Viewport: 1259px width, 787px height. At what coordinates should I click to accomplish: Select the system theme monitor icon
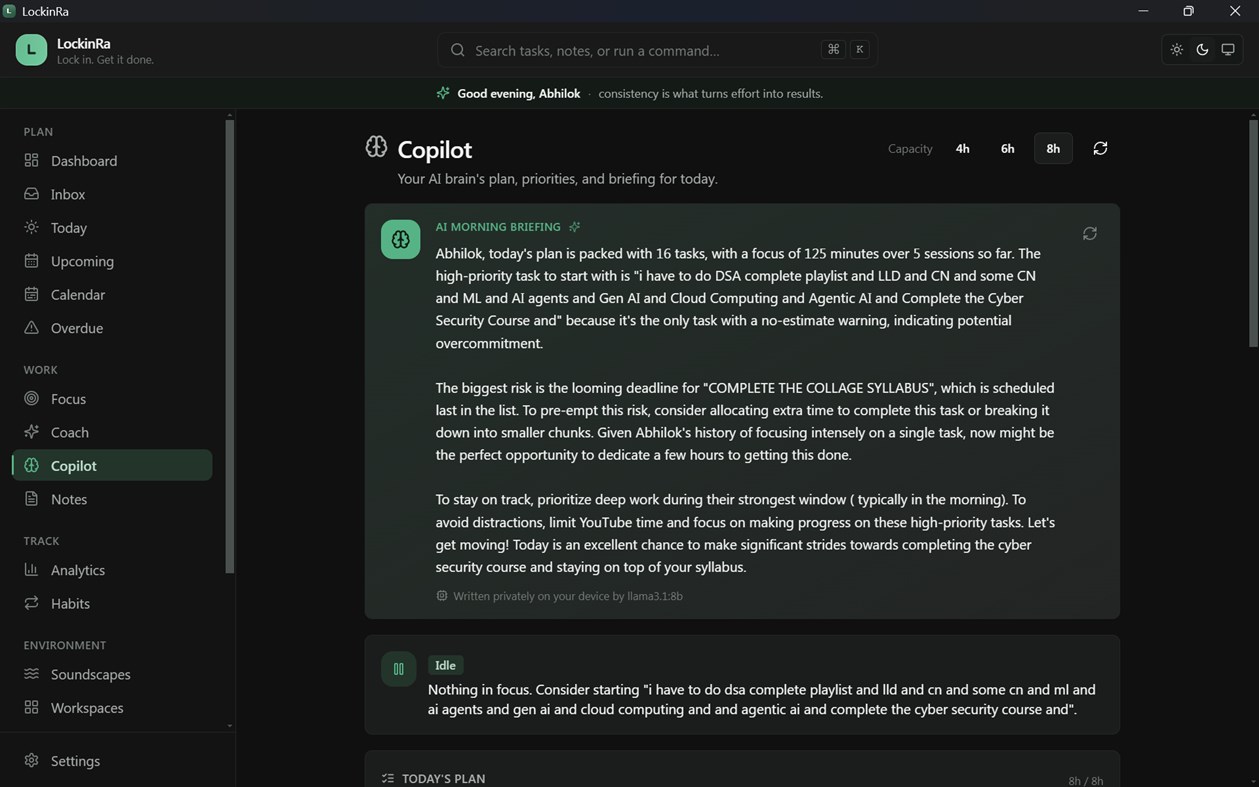(1228, 50)
